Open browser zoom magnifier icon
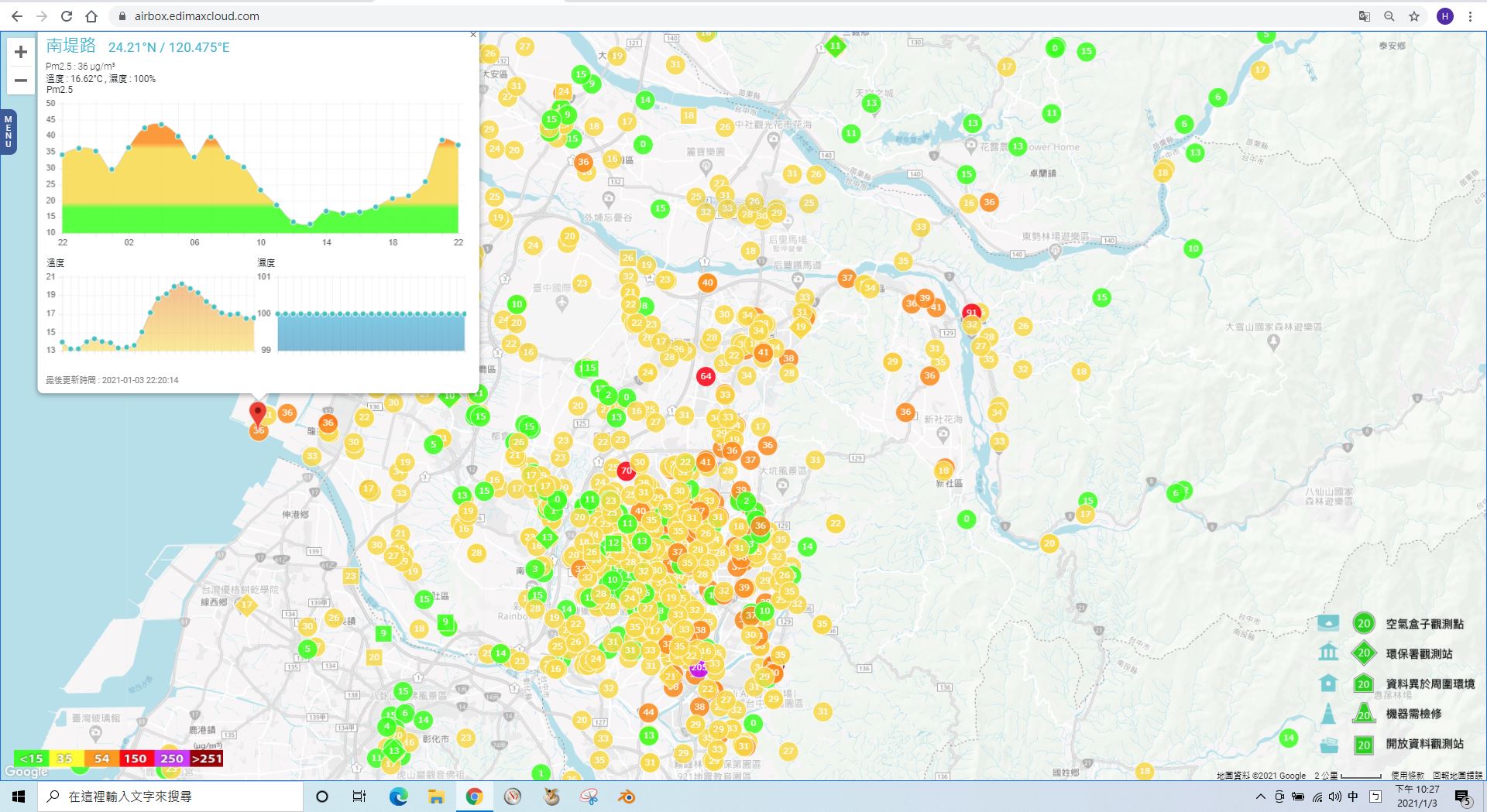This screenshot has width=1487, height=812. coord(1389,16)
